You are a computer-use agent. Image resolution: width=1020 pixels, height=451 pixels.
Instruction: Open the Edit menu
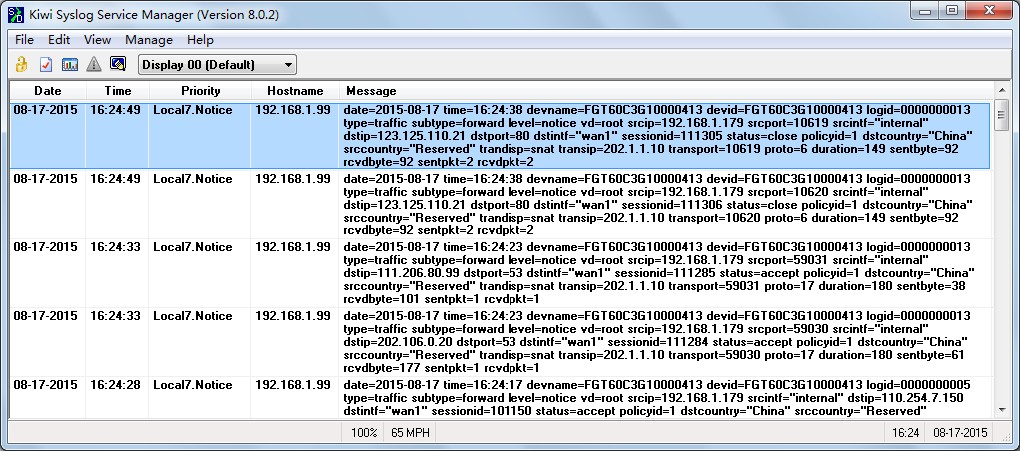[59, 40]
